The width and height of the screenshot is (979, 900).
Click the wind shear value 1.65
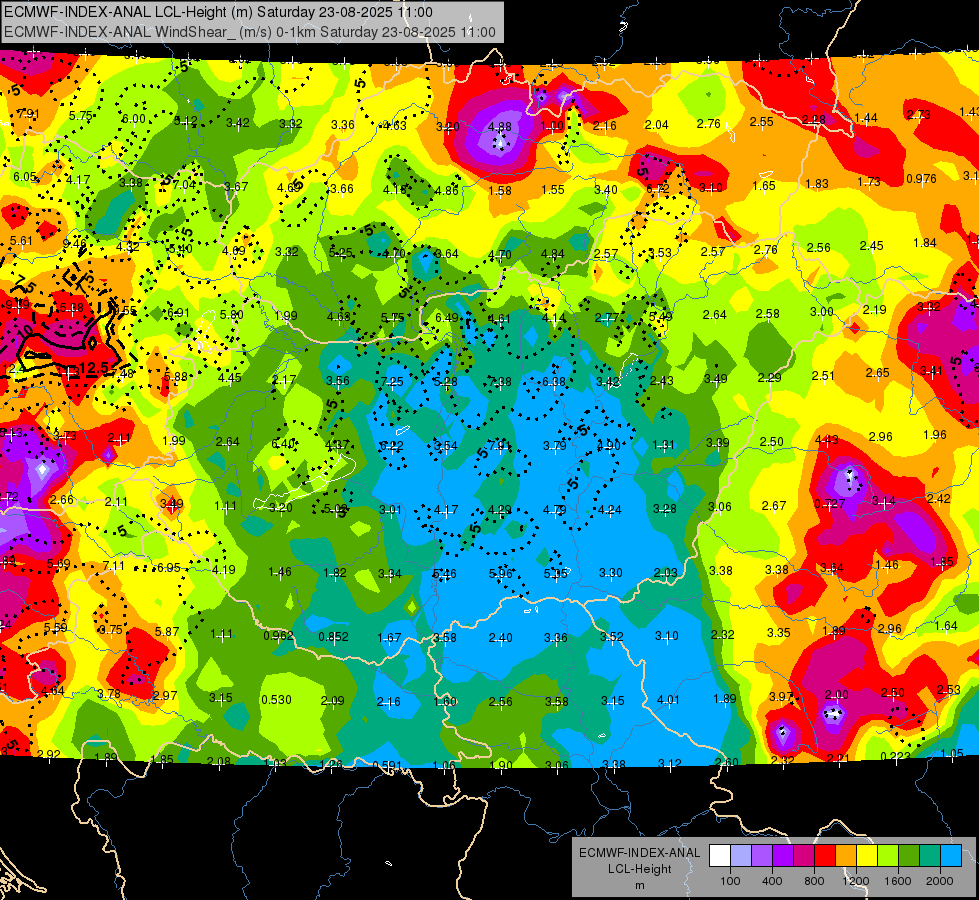coord(764,185)
